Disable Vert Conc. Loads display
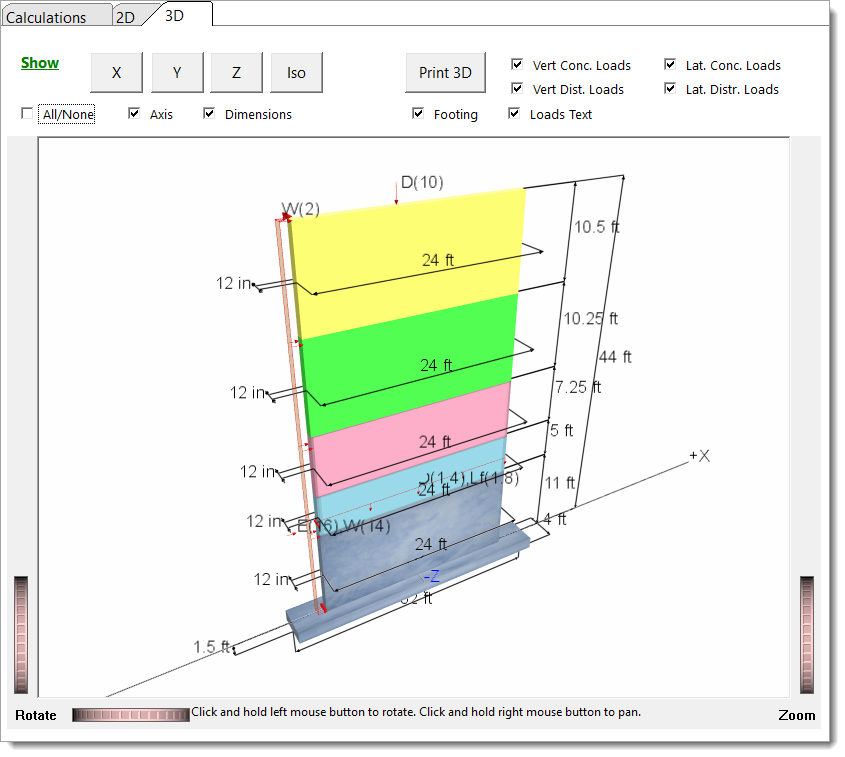 point(517,65)
